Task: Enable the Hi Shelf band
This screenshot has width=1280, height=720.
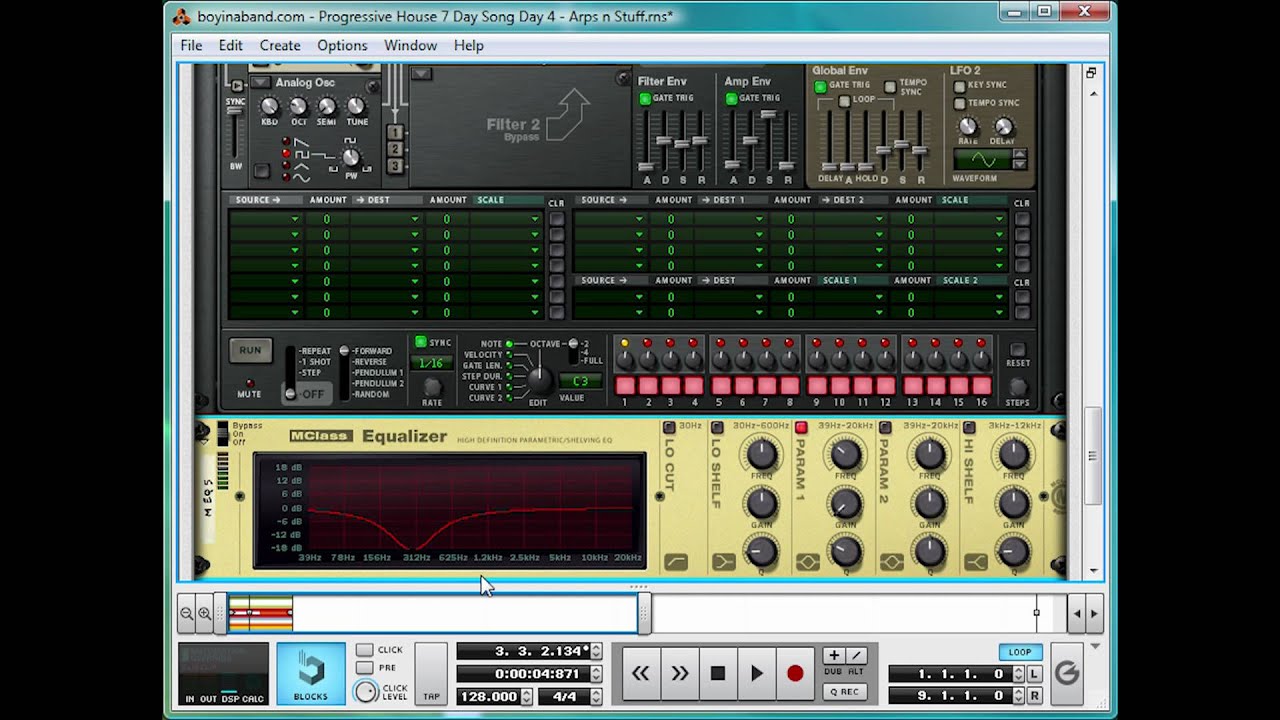Action: point(969,427)
